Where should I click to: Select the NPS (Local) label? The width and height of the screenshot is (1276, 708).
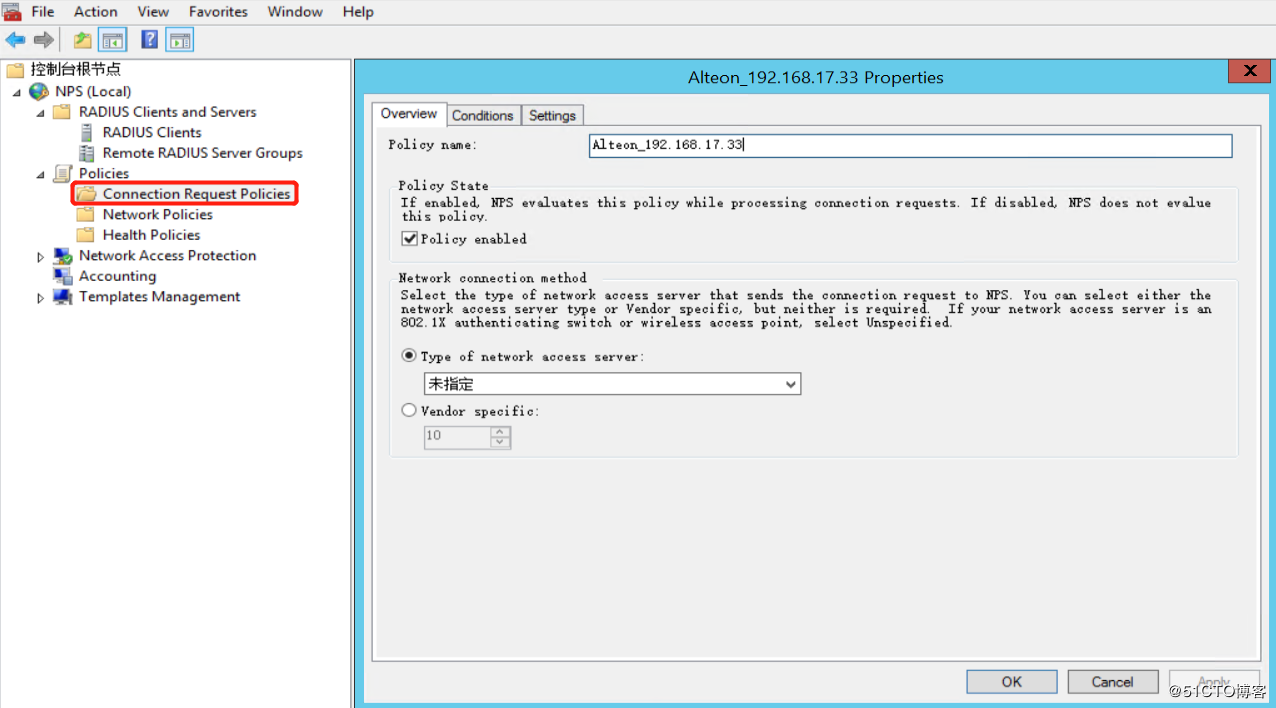point(93,91)
